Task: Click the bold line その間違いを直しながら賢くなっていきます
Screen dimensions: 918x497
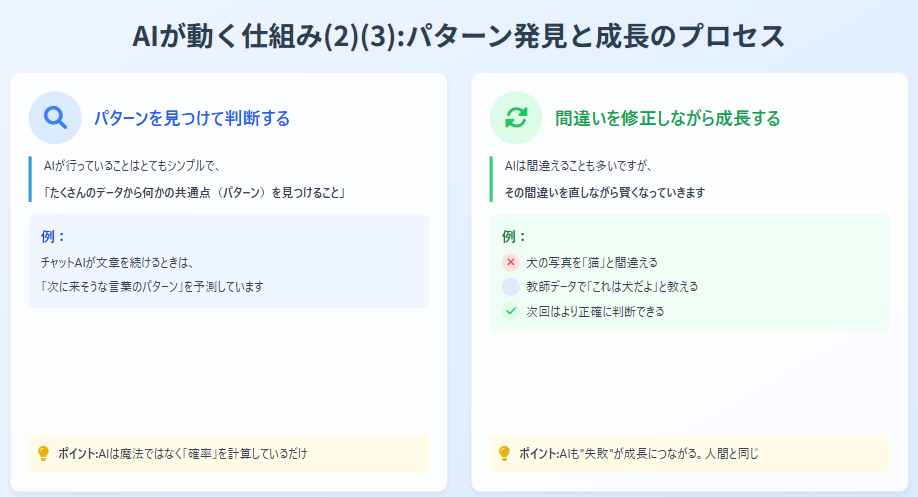Action: (604, 192)
